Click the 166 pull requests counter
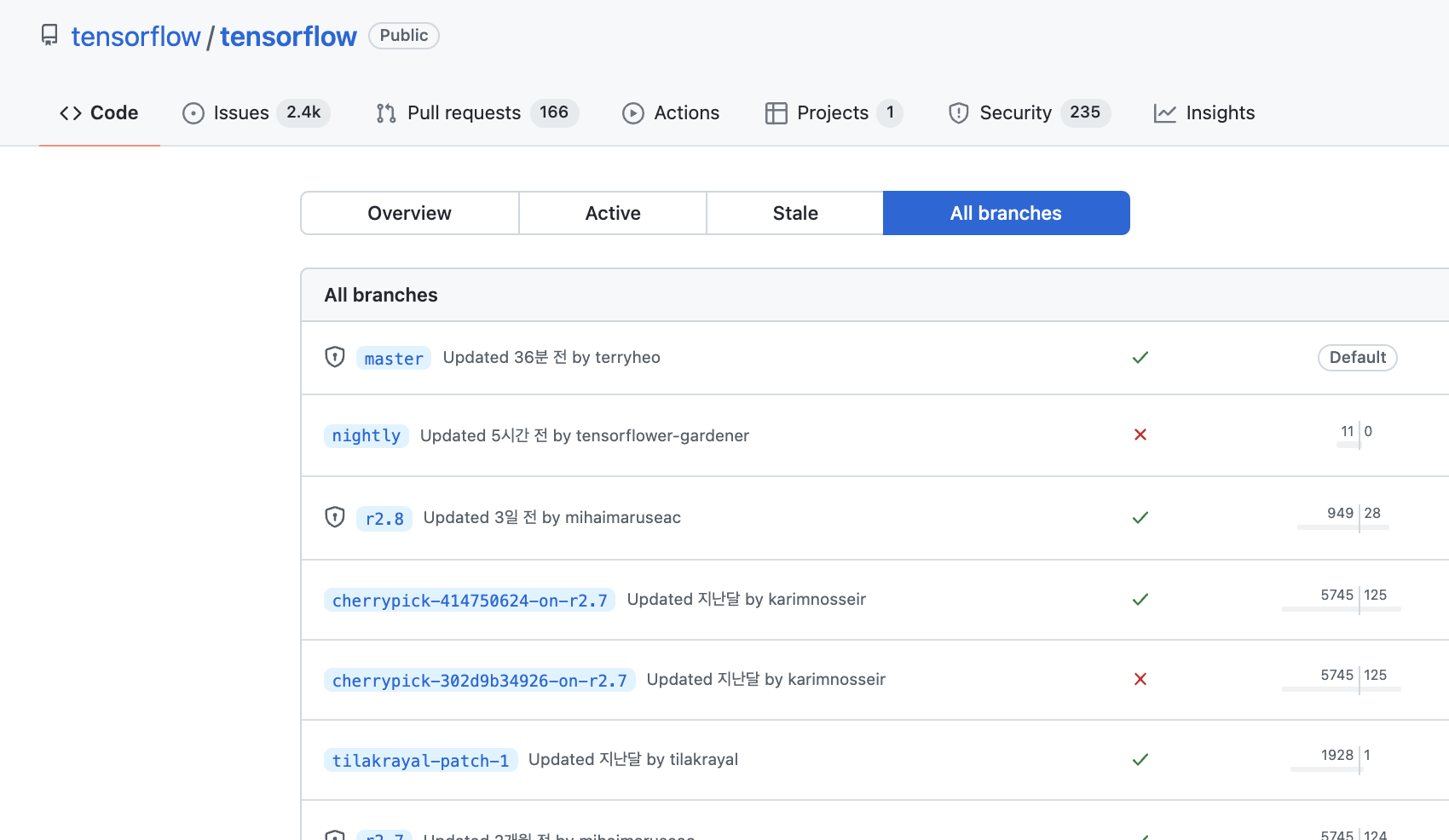This screenshot has width=1449, height=840. point(554,112)
